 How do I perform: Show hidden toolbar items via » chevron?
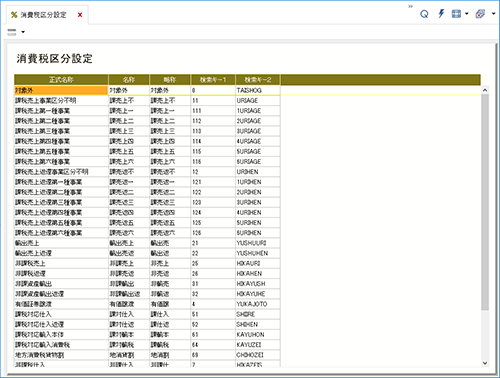click(410, 6)
